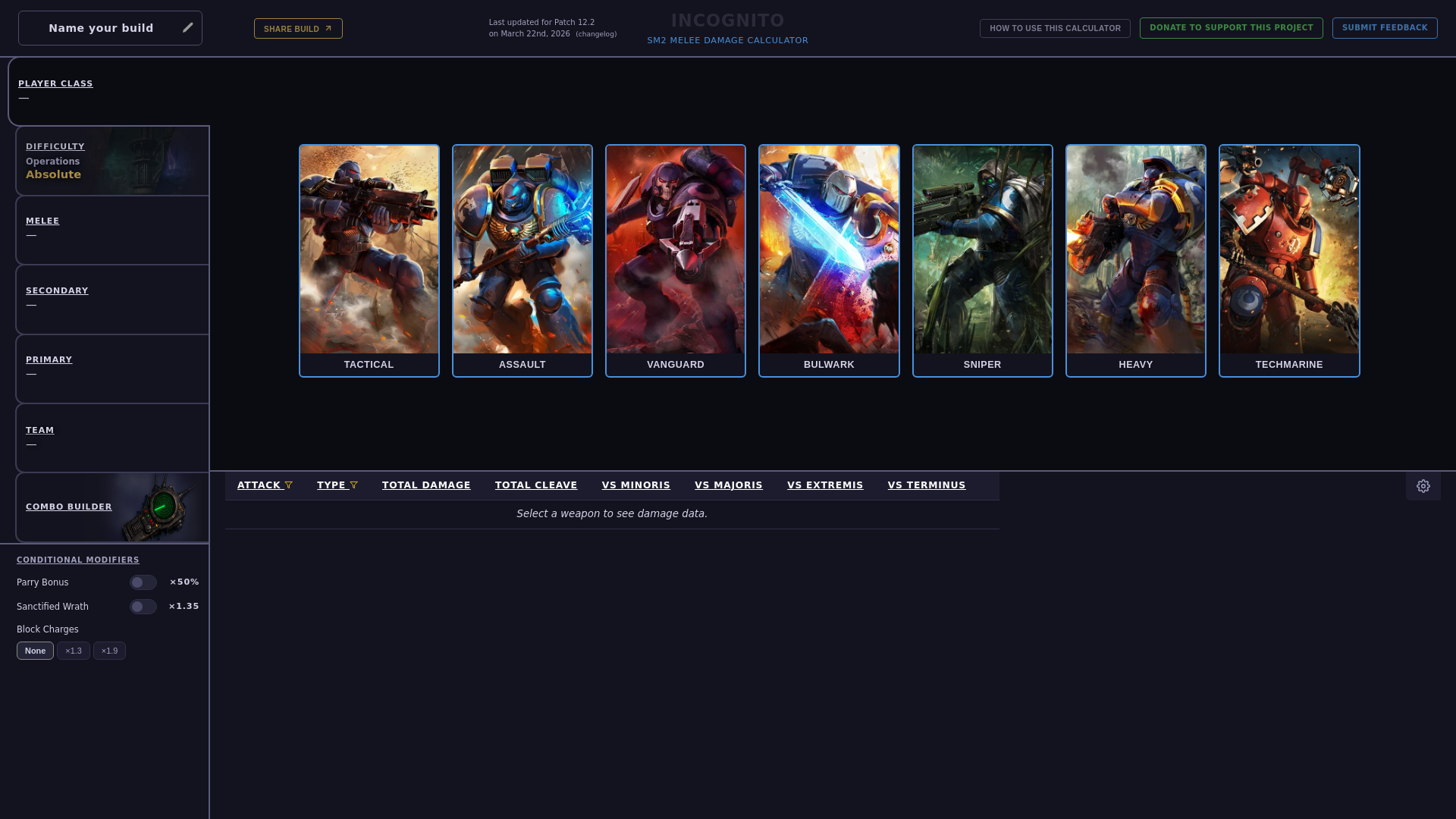Open the Team section

click(112, 438)
